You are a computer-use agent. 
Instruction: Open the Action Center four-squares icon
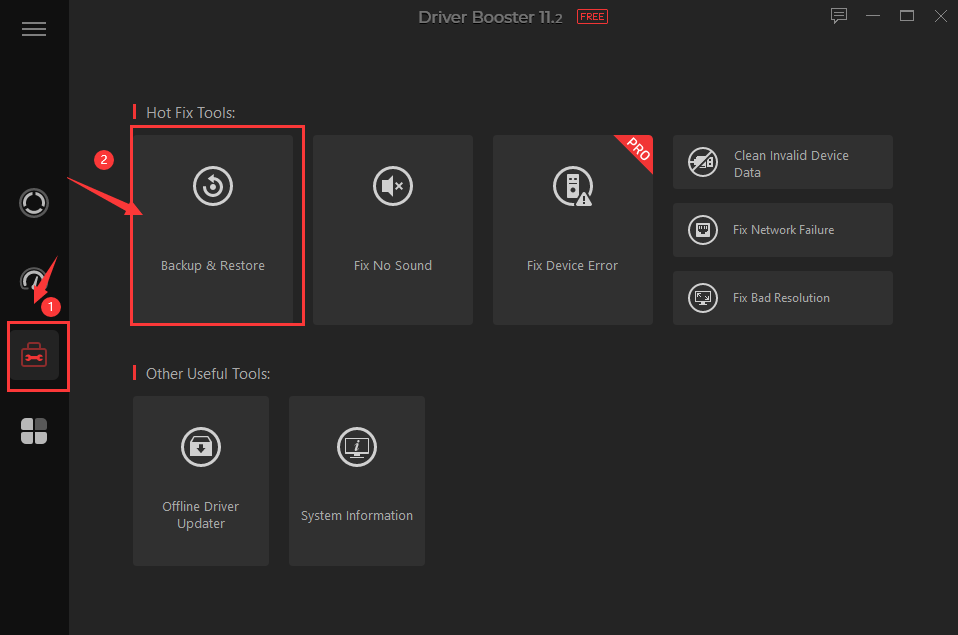point(34,431)
